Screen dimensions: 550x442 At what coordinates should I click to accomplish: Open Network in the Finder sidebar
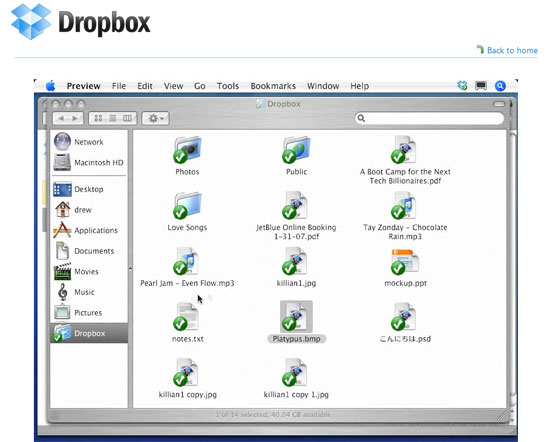click(89, 142)
